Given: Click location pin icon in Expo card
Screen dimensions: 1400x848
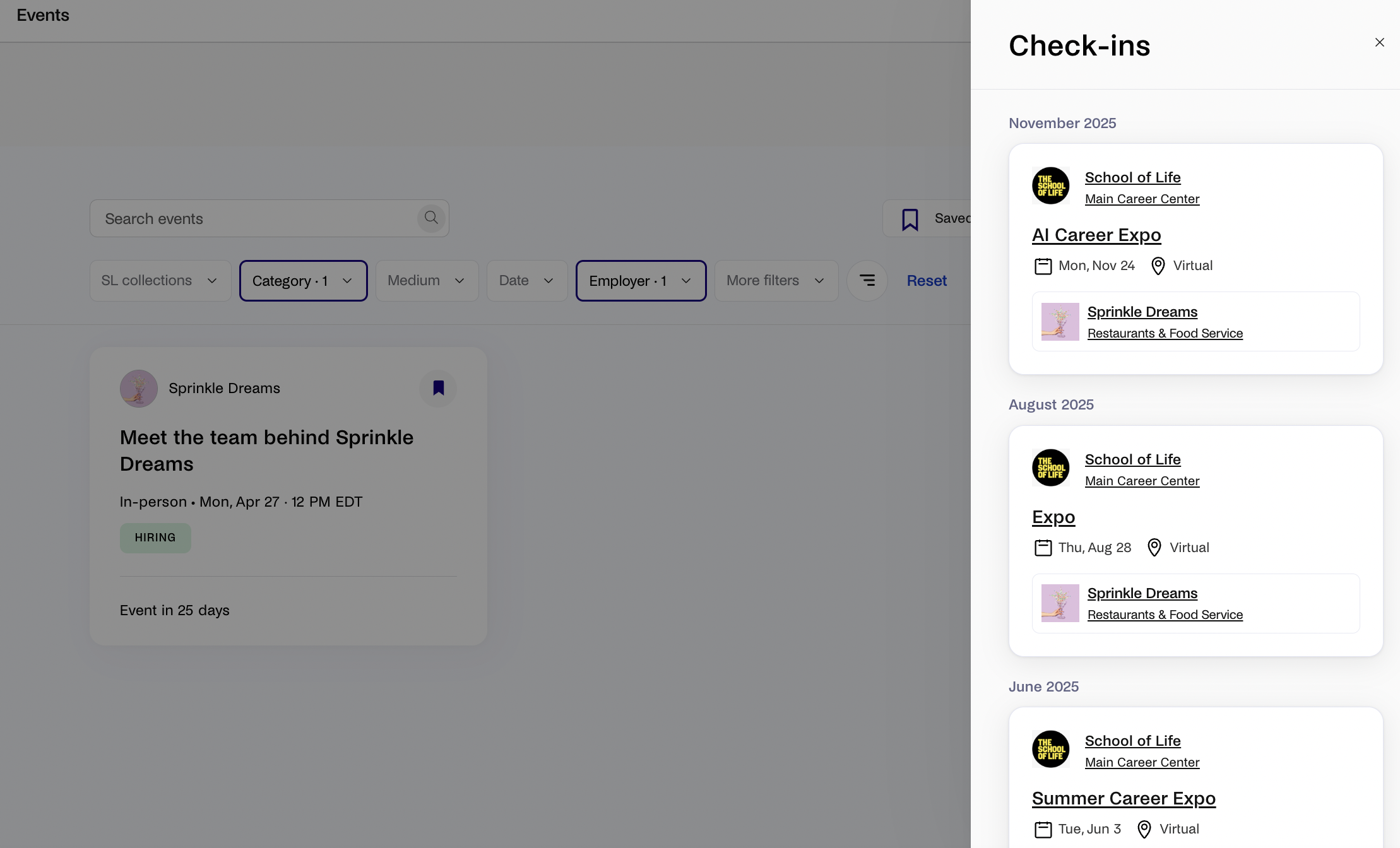Looking at the screenshot, I should (x=1154, y=548).
